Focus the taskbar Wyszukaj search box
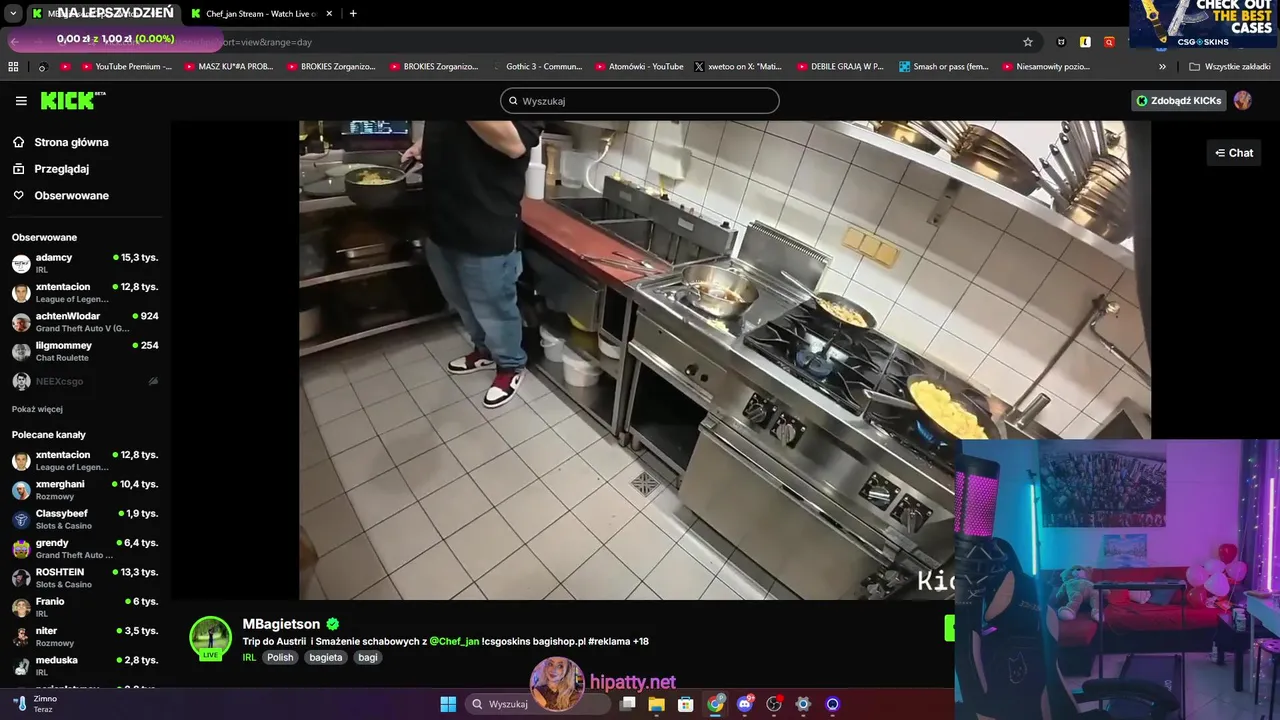 tap(540, 704)
